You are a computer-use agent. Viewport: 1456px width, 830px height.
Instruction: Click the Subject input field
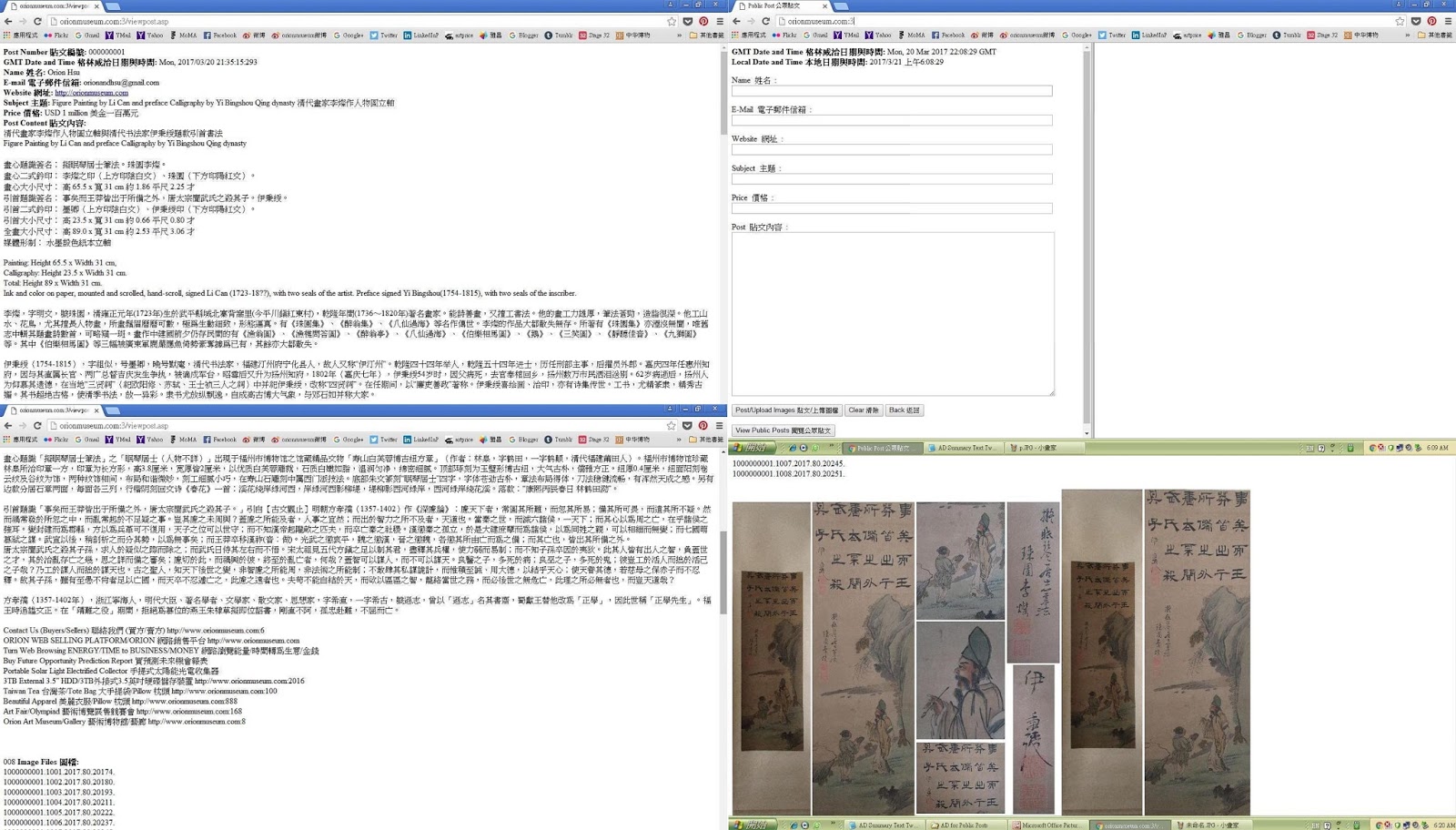tap(892, 179)
